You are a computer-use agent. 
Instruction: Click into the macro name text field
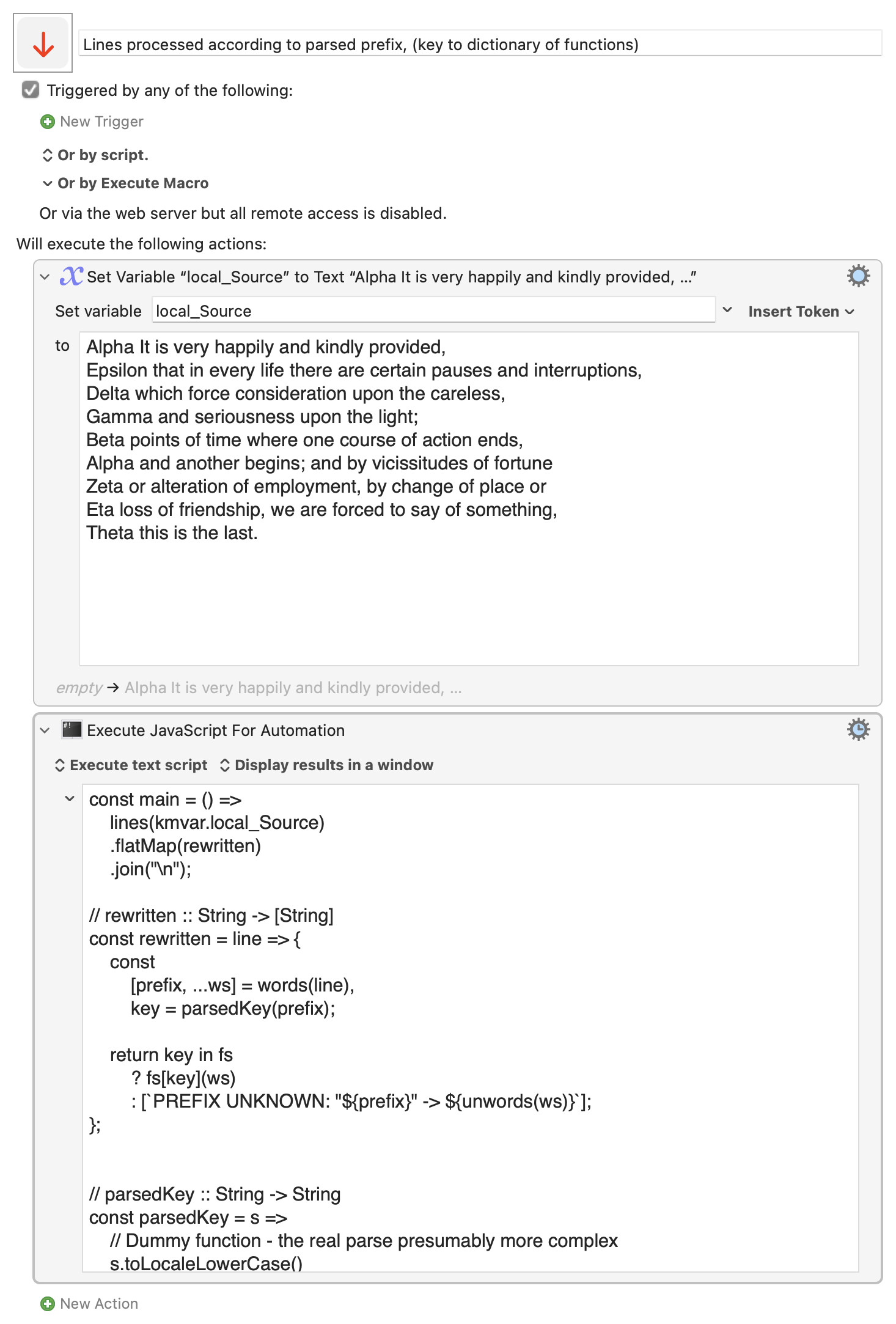click(480, 44)
